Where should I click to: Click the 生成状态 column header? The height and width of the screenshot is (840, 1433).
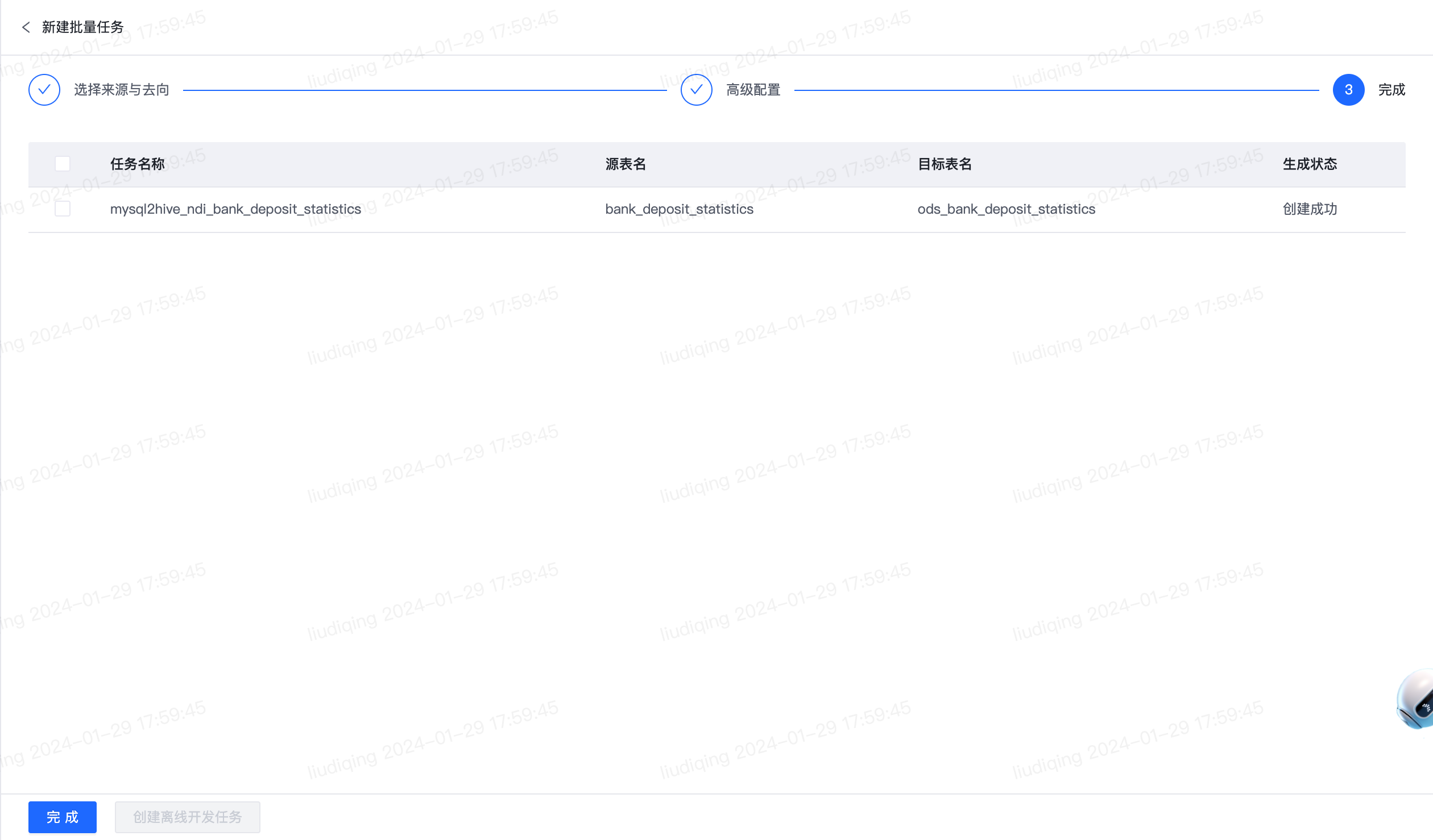coord(1310,164)
